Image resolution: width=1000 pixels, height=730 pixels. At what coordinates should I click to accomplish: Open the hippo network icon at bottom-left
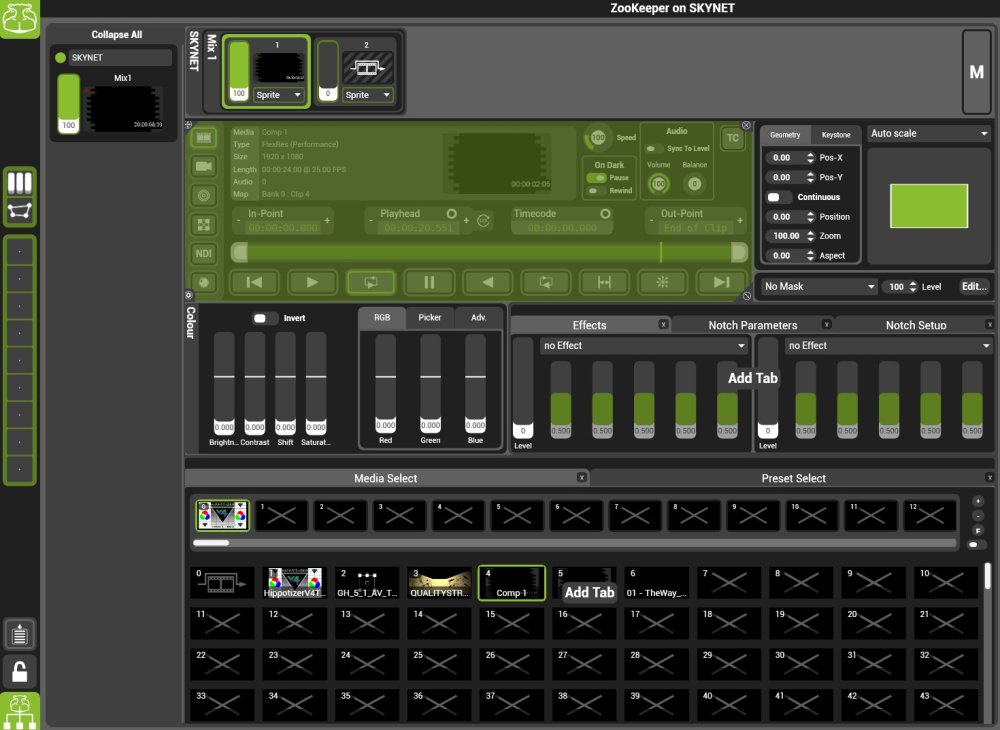click(x=20, y=710)
